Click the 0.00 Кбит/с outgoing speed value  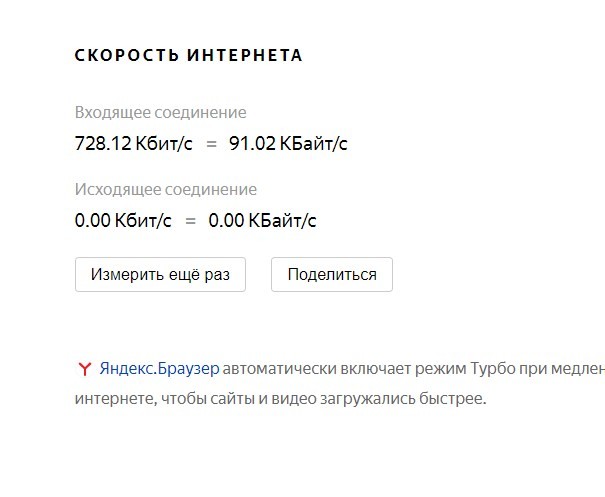coord(123,221)
